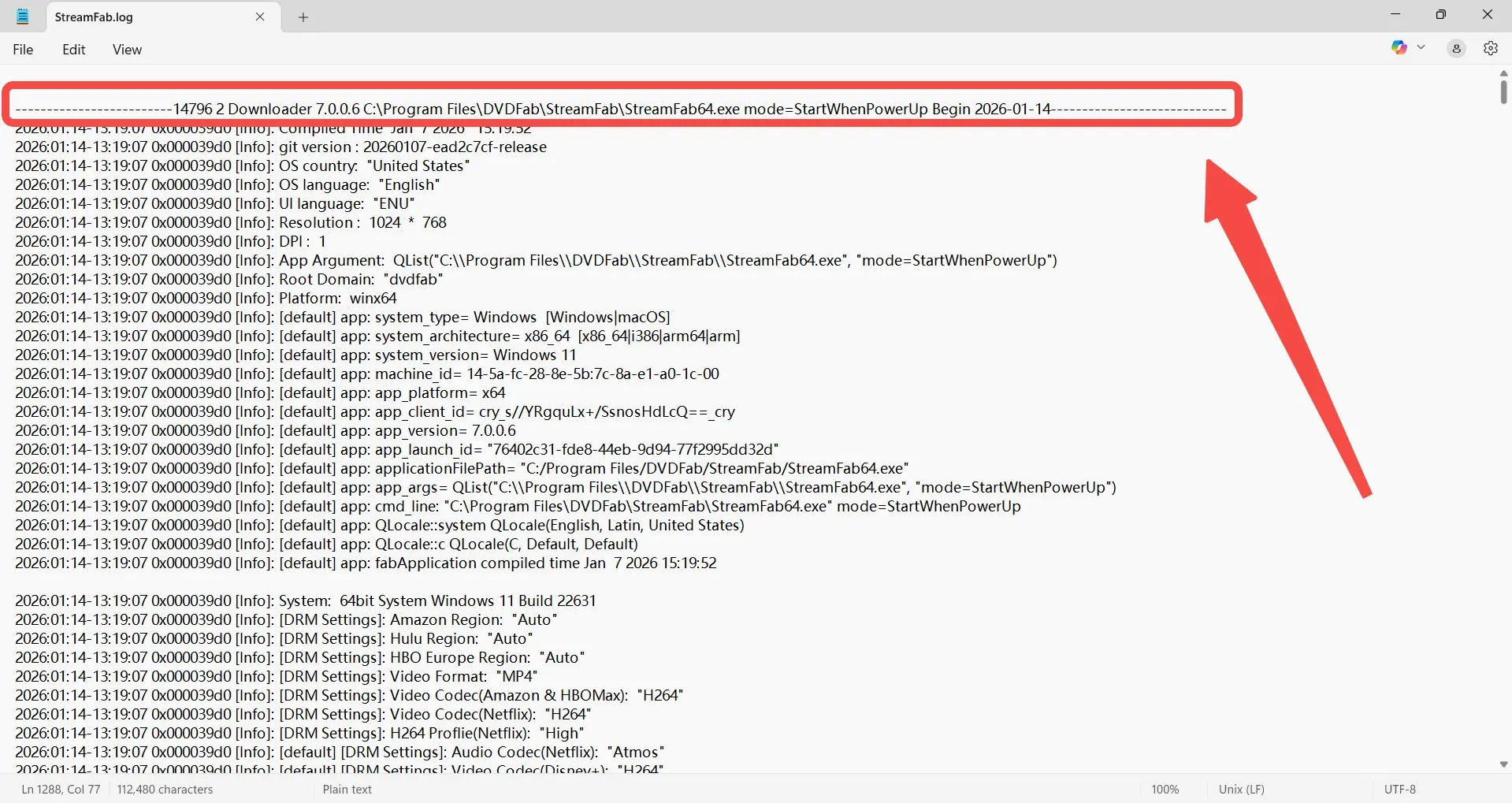Click the app_client_id log line
This screenshot has width=1512, height=803.
[375, 412]
